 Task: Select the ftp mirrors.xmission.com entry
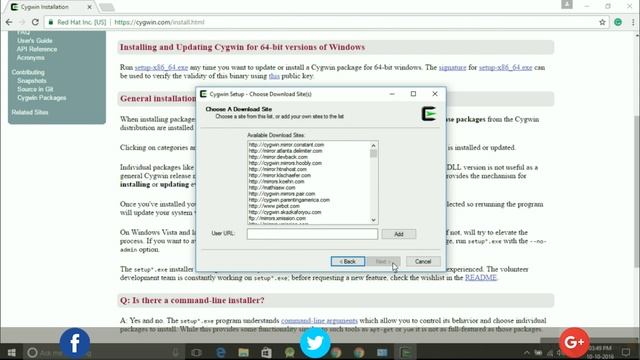(277, 218)
